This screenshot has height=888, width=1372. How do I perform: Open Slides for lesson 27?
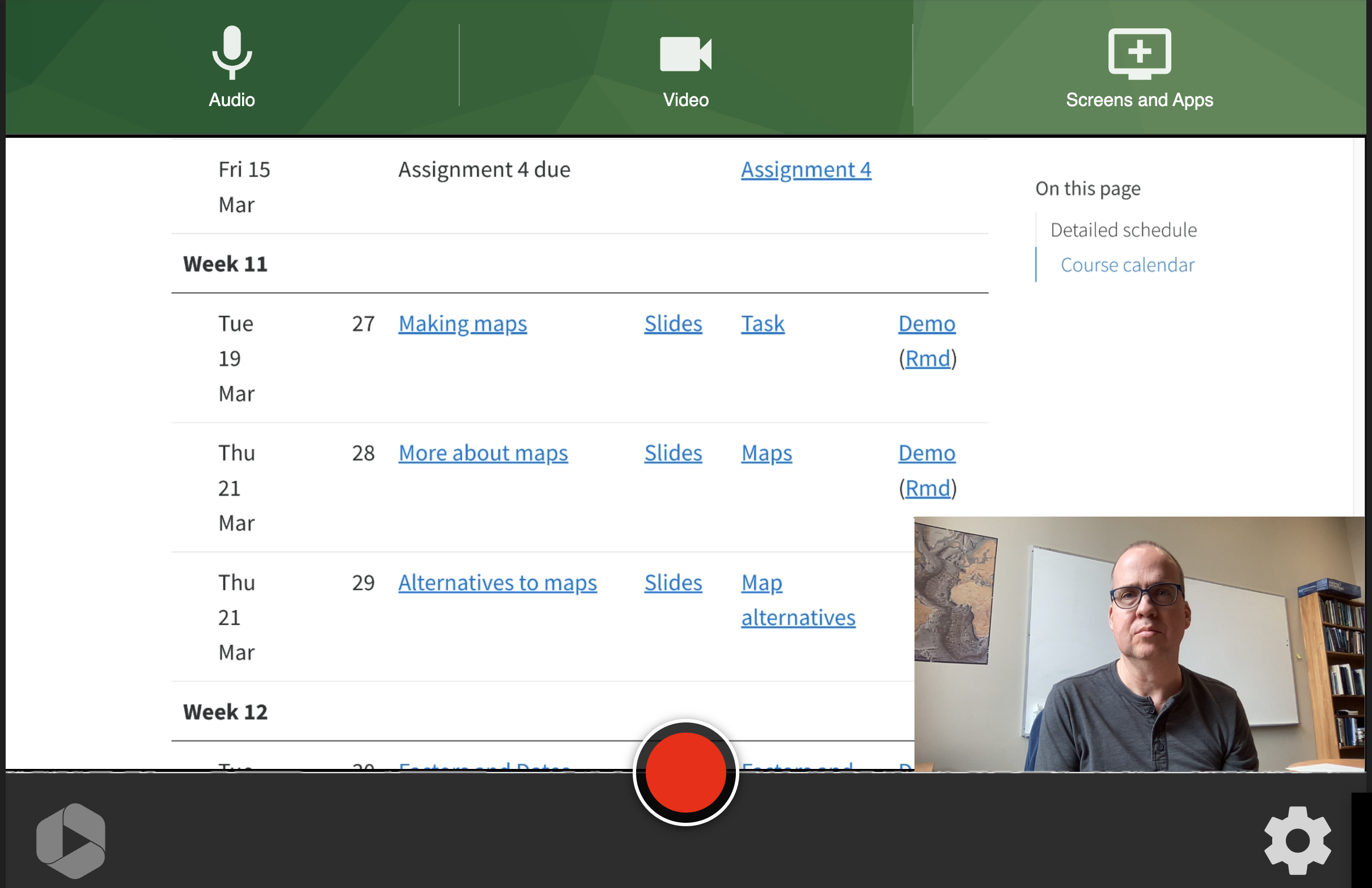pos(673,323)
